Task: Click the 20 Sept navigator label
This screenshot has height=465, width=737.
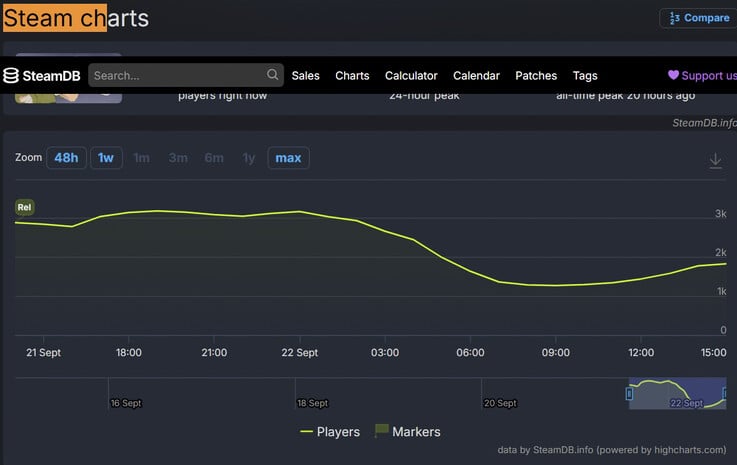Action: pyautogui.click(x=500, y=403)
